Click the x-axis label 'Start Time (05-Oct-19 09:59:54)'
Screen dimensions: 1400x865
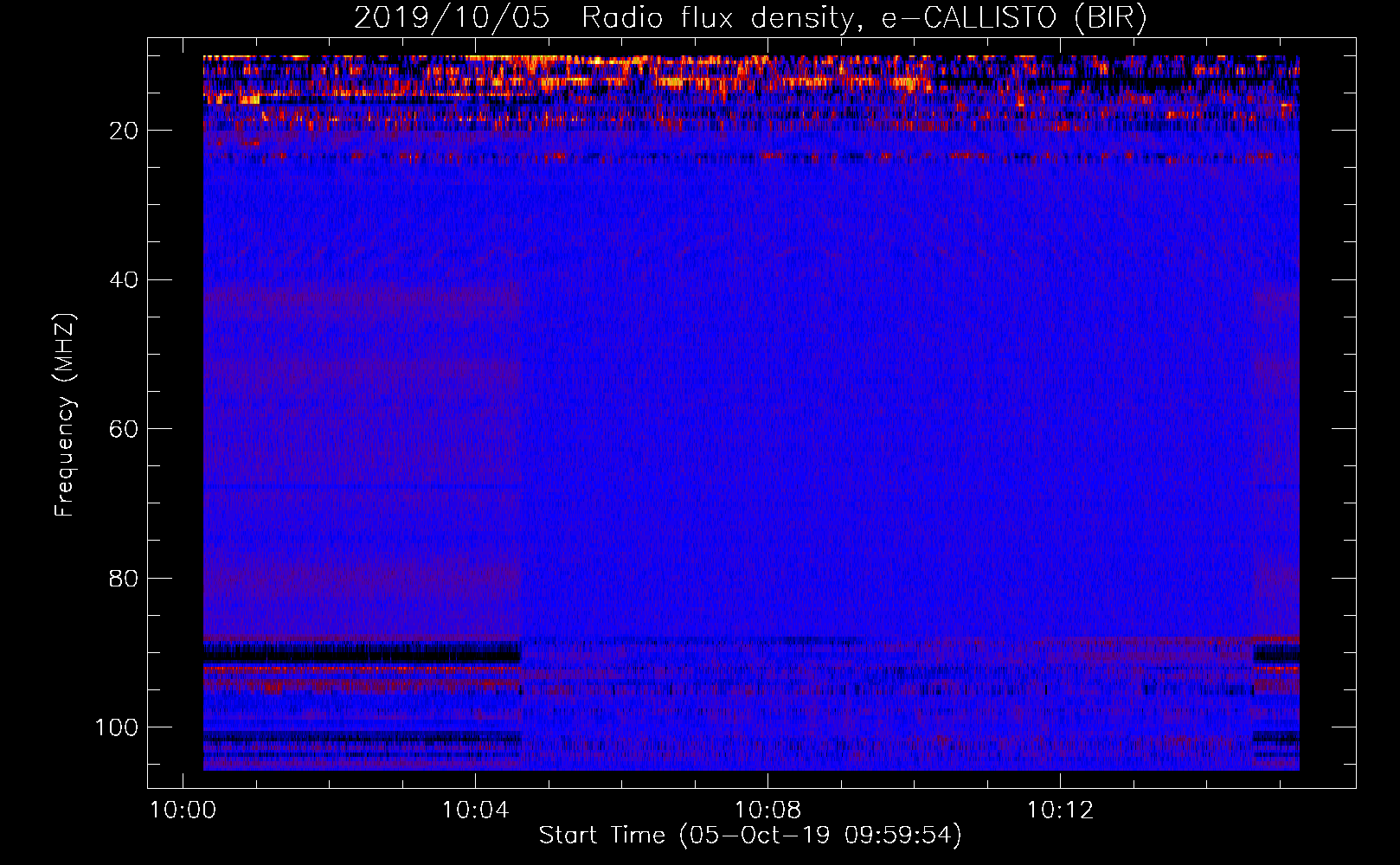750,836
